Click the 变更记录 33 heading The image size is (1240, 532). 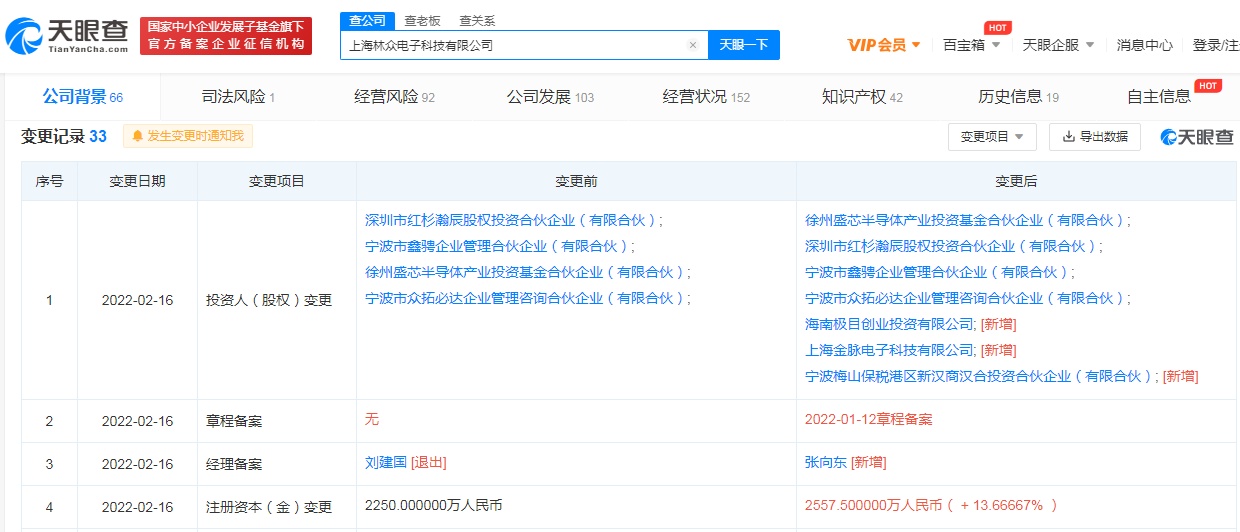(x=64, y=136)
